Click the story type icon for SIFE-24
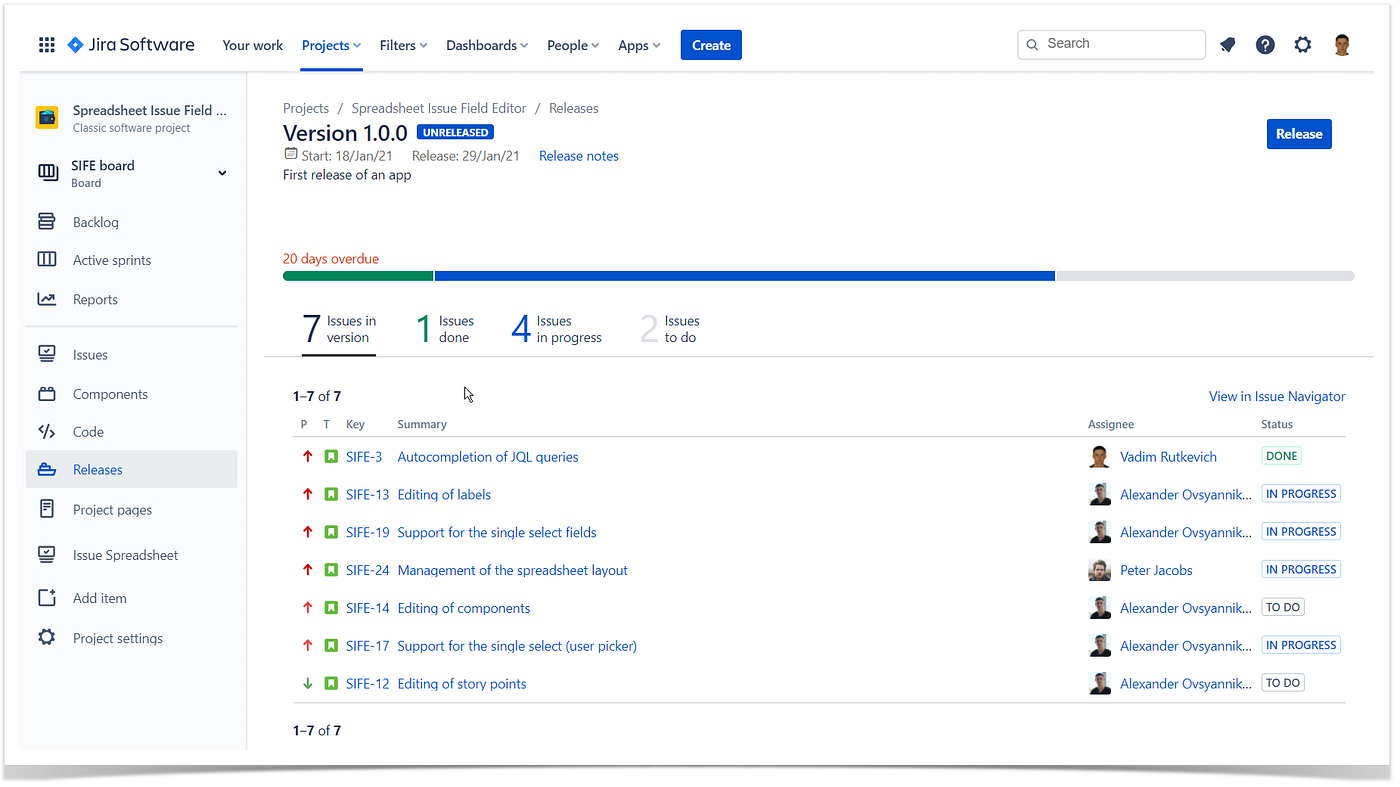 pos(331,570)
